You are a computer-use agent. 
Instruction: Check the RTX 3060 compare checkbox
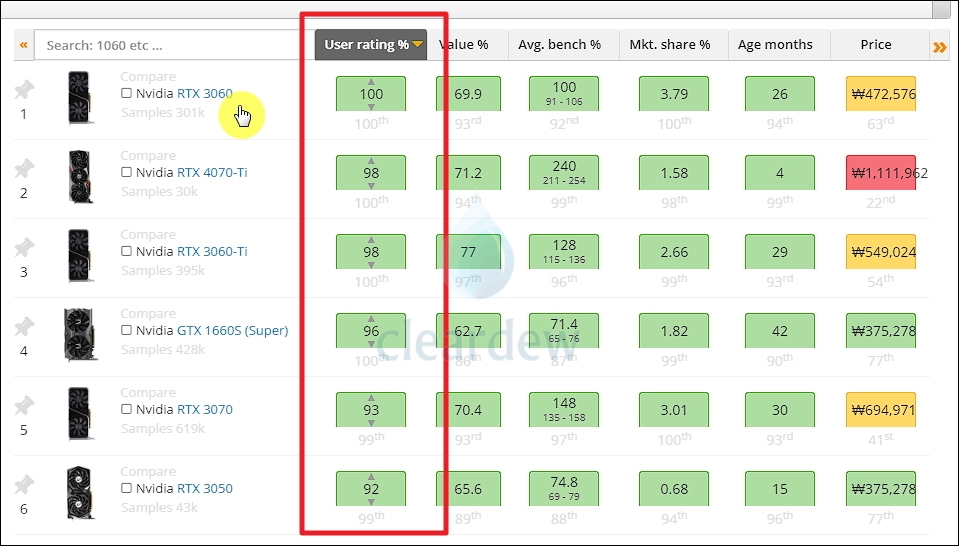pyautogui.click(x=127, y=93)
